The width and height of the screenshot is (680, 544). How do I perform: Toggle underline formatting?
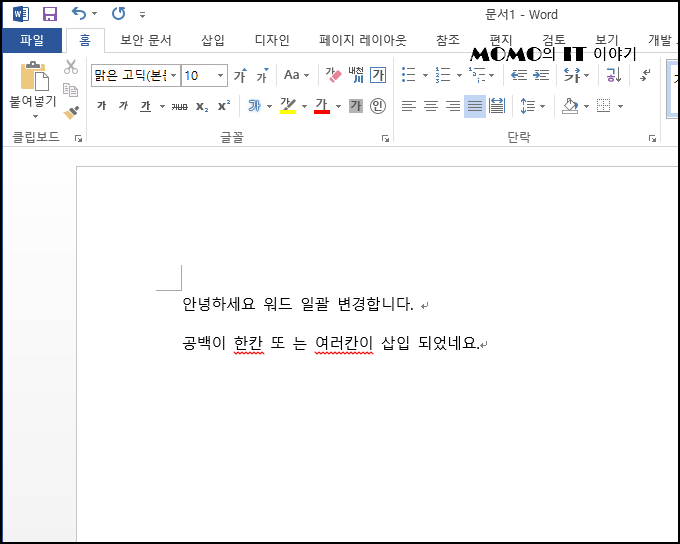coord(146,106)
